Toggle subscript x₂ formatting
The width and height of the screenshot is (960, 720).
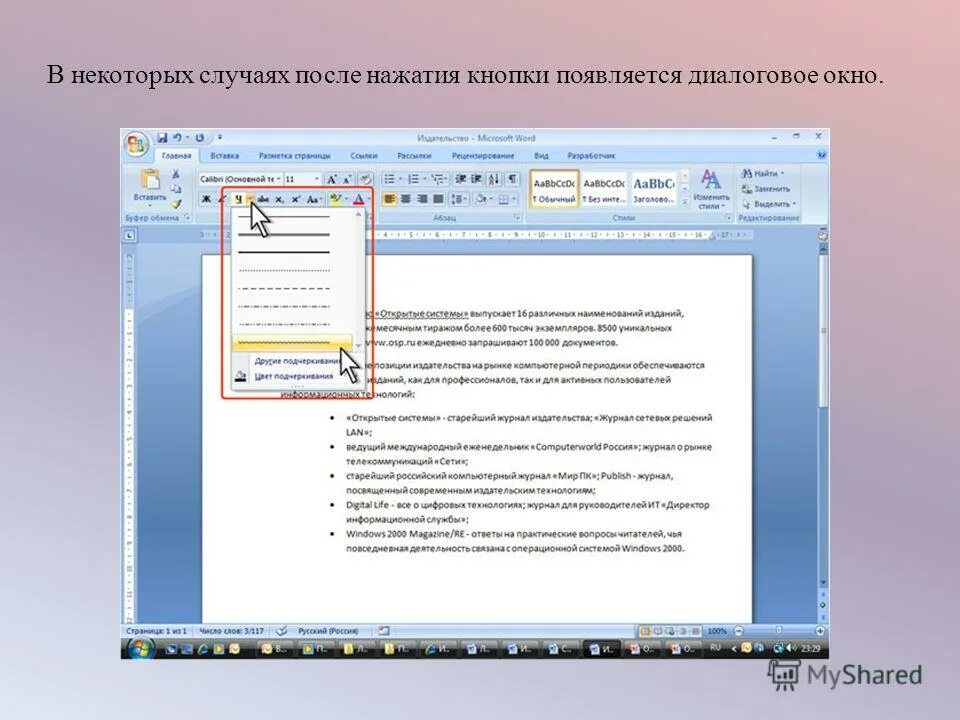pyautogui.click(x=279, y=199)
